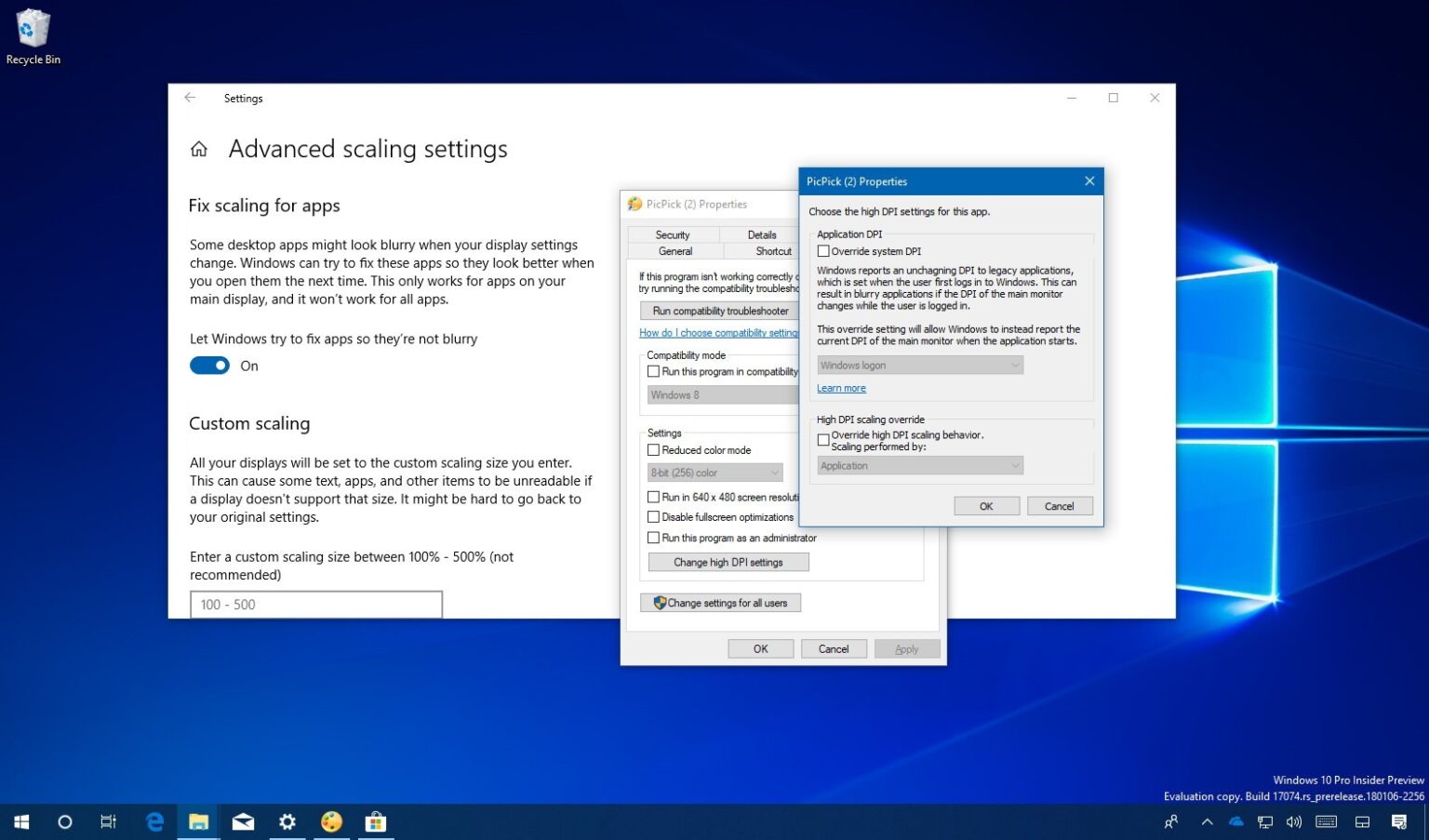Open the Learn more link
The image size is (1429, 840).
click(x=840, y=388)
